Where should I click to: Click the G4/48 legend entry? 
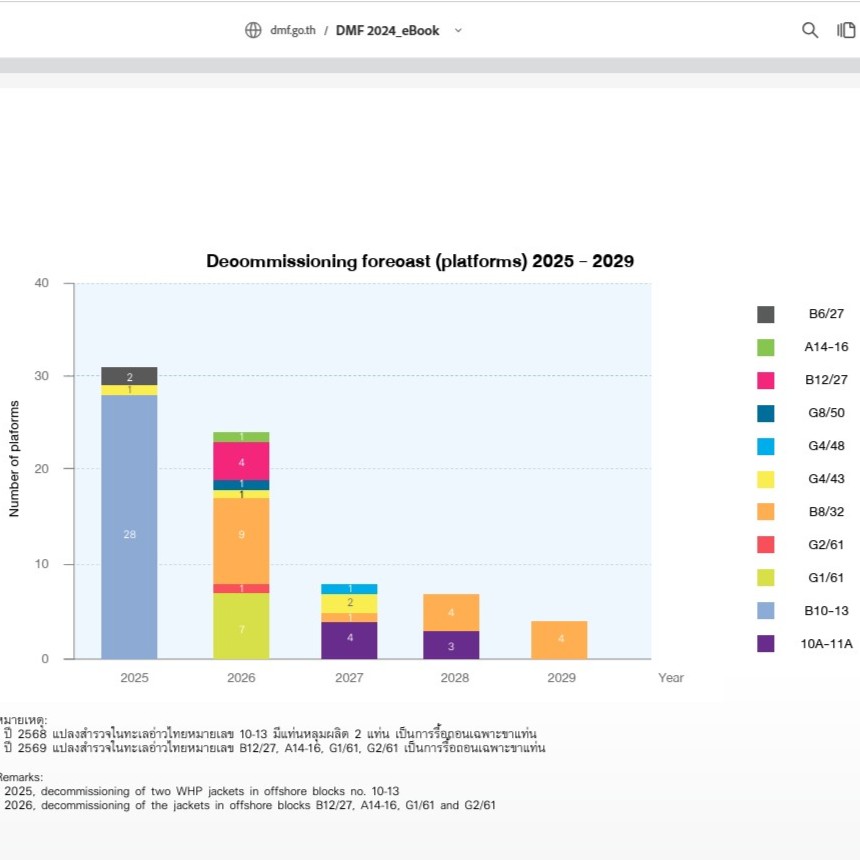(x=825, y=446)
